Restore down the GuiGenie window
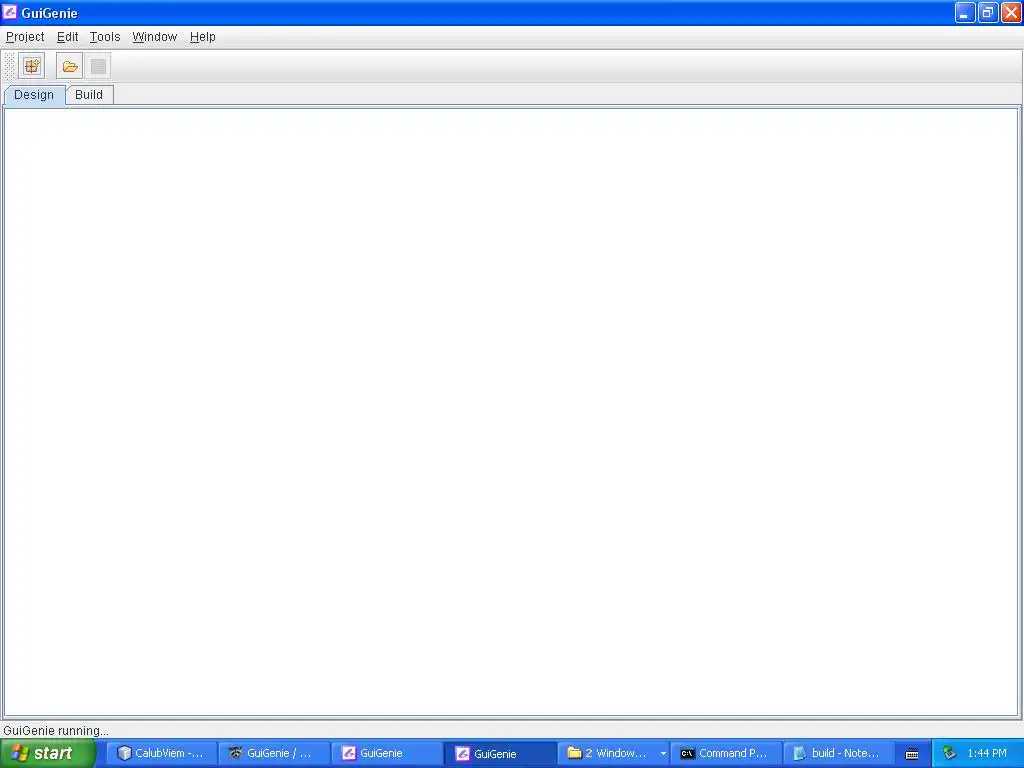The width and height of the screenshot is (1024, 768). (x=988, y=12)
